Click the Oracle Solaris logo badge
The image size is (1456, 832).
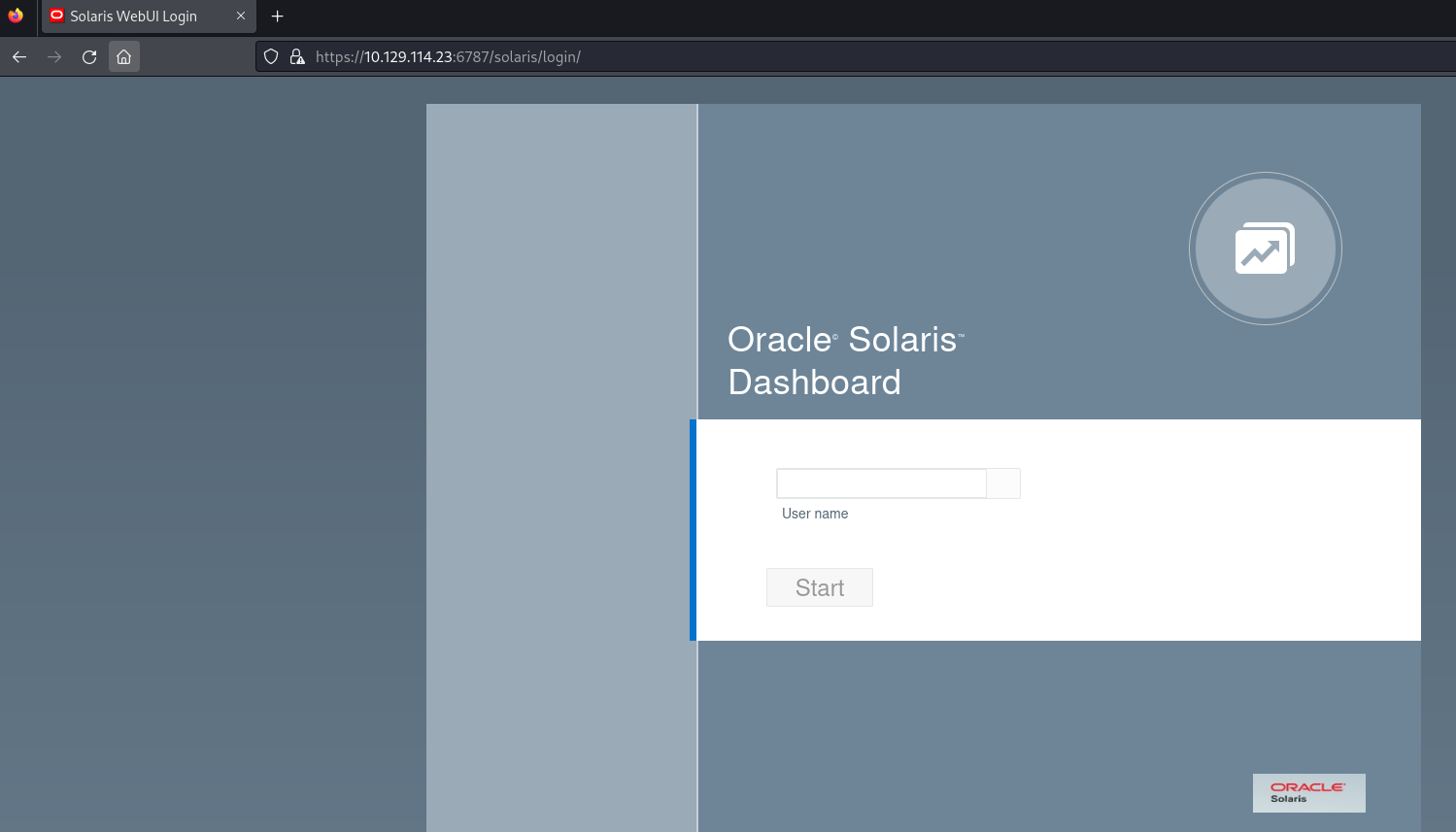coord(1308,792)
